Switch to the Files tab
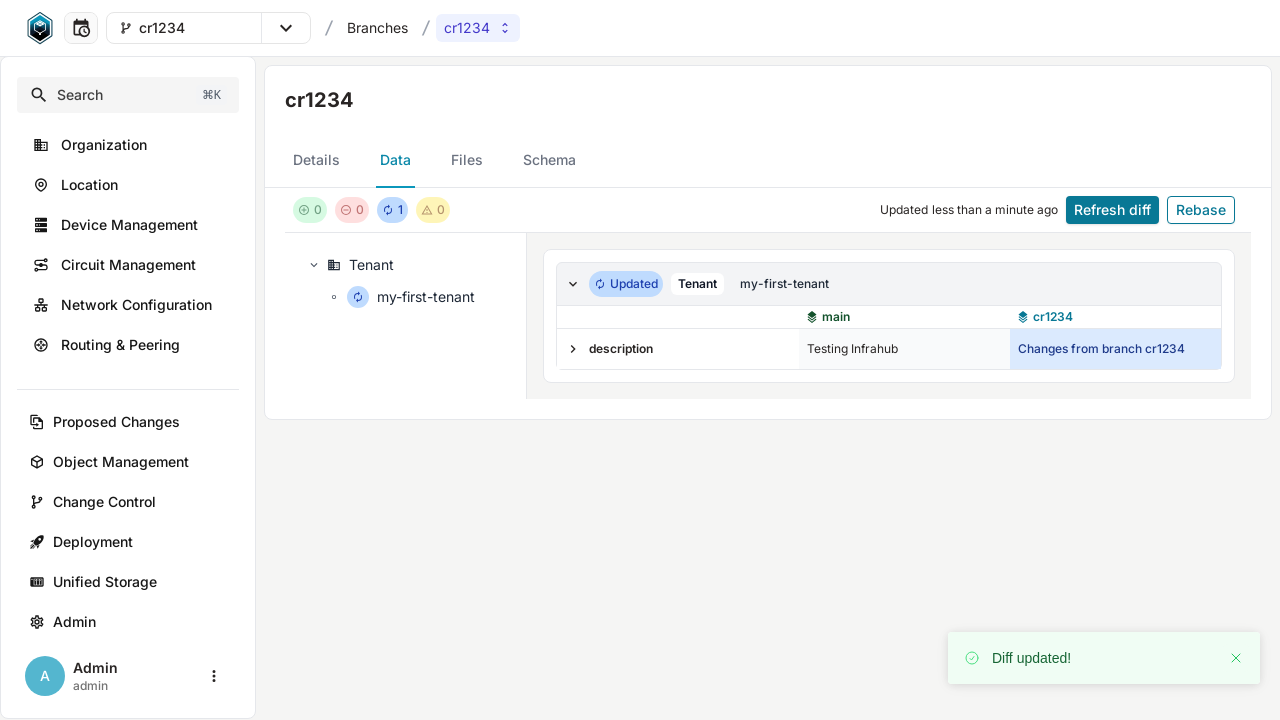Viewport: 1280px width, 720px height. click(466, 160)
